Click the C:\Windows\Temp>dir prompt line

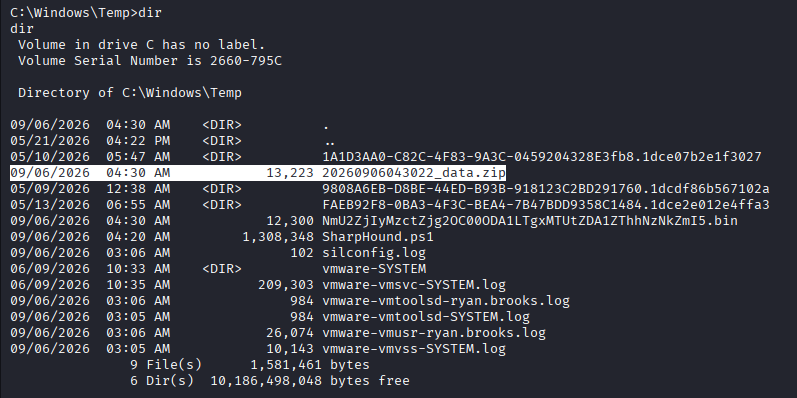point(86,13)
